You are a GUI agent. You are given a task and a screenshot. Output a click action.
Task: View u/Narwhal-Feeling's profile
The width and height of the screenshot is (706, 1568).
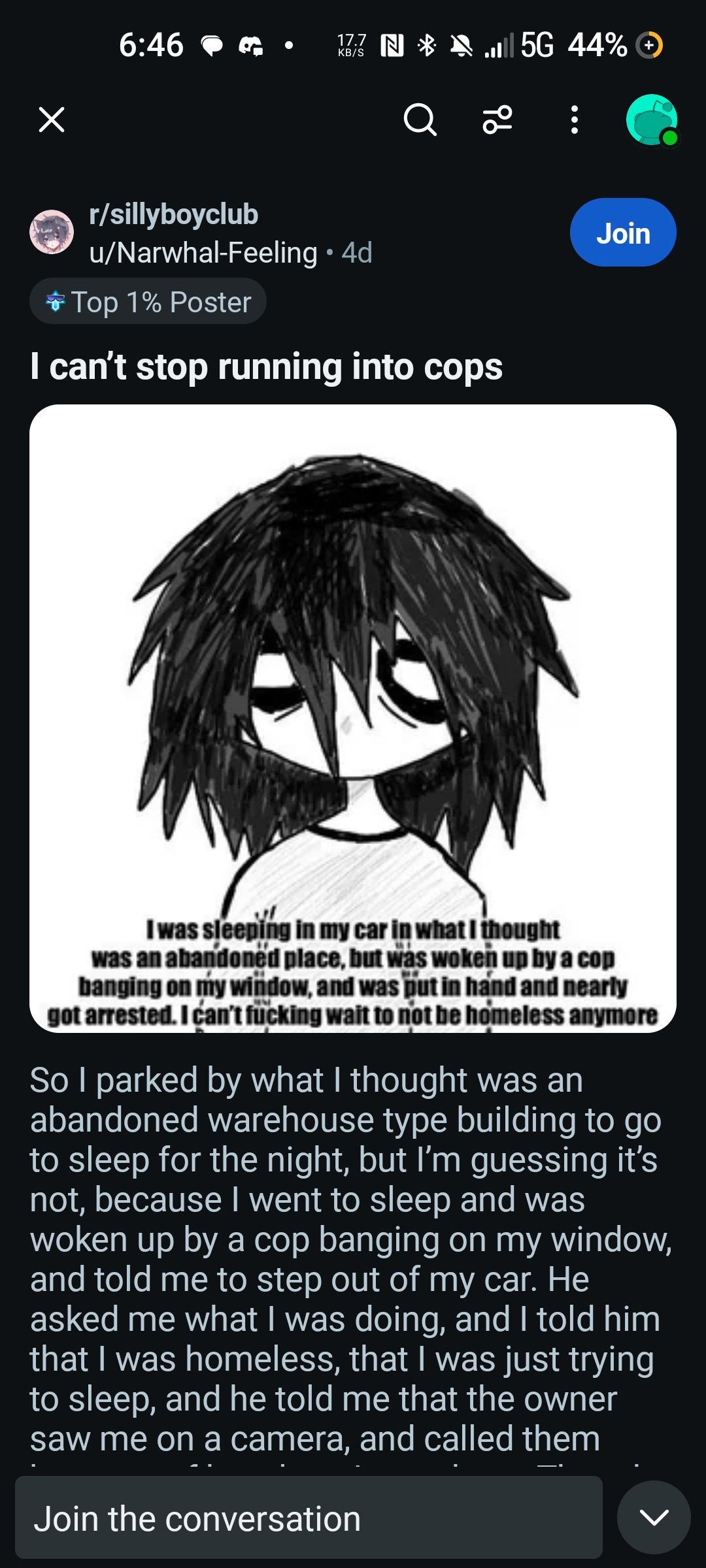tap(203, 253)
